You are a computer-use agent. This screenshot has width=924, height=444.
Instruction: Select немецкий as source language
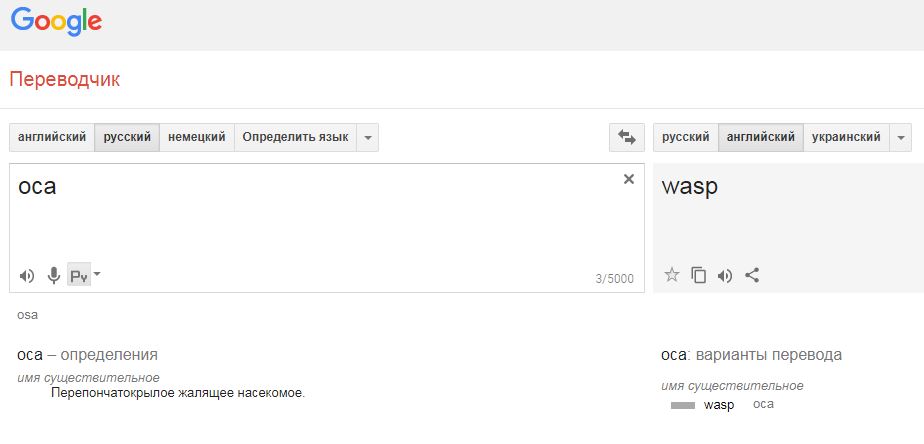pos(197,137)
